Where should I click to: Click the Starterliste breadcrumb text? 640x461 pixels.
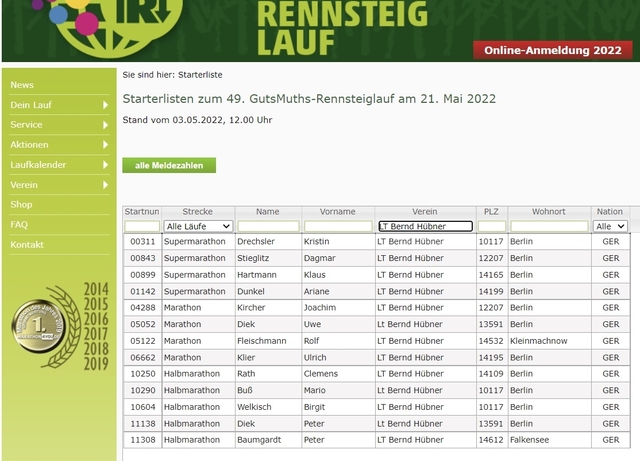point(200,75)
